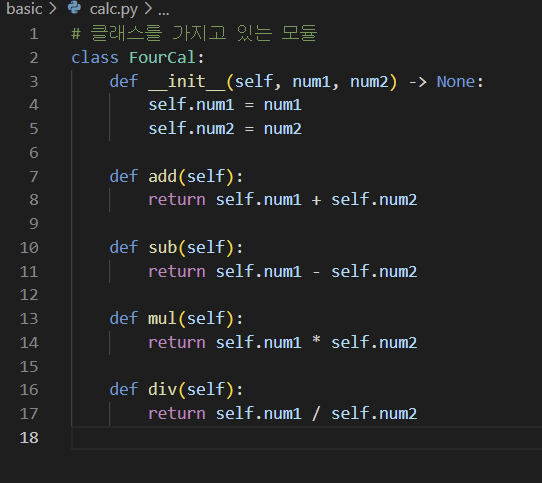Click the Python file icon in breadcrumb
Viewport: 542px width, 483px height.
tap(74, 8)
